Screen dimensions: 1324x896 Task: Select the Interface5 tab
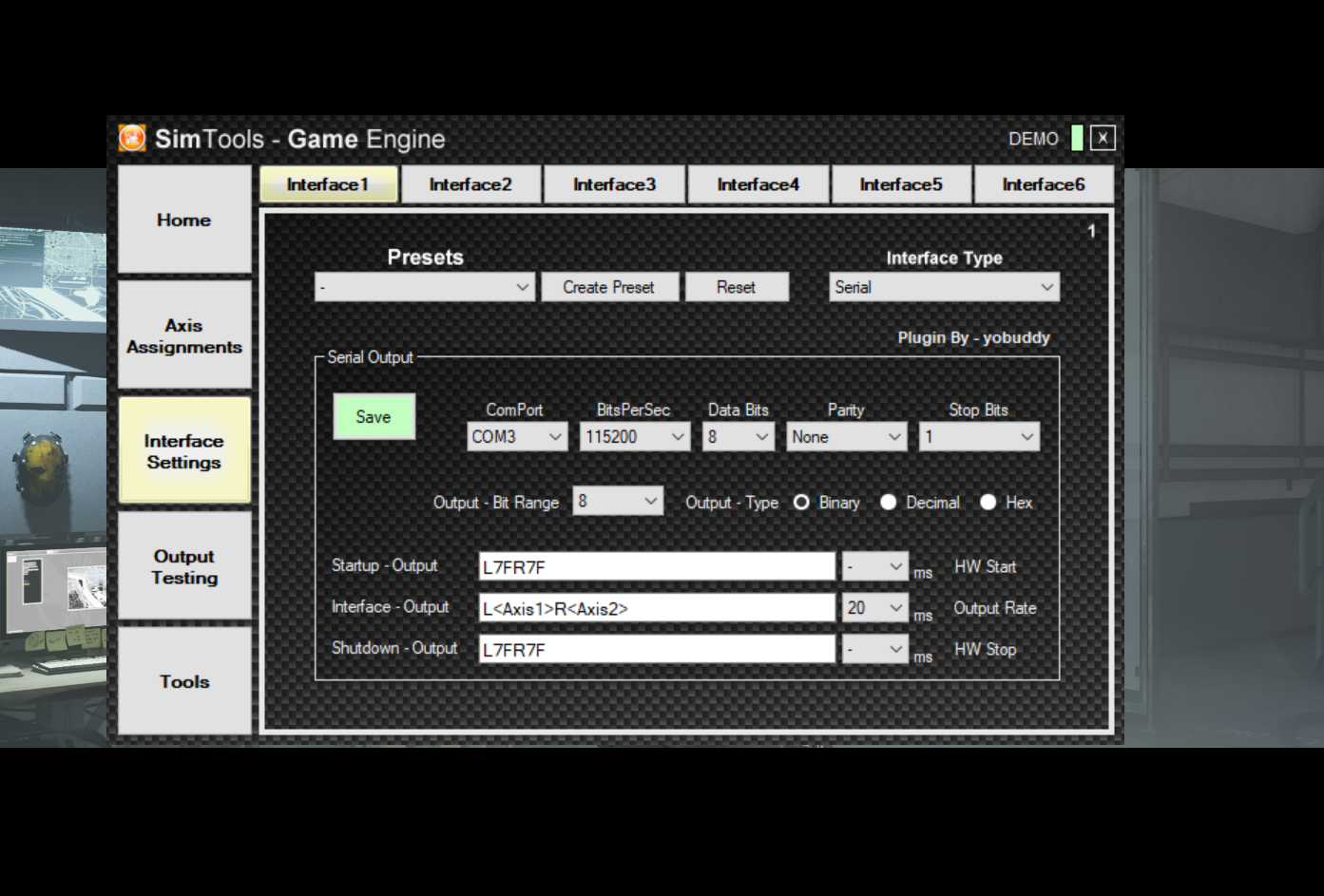(901, 184)
